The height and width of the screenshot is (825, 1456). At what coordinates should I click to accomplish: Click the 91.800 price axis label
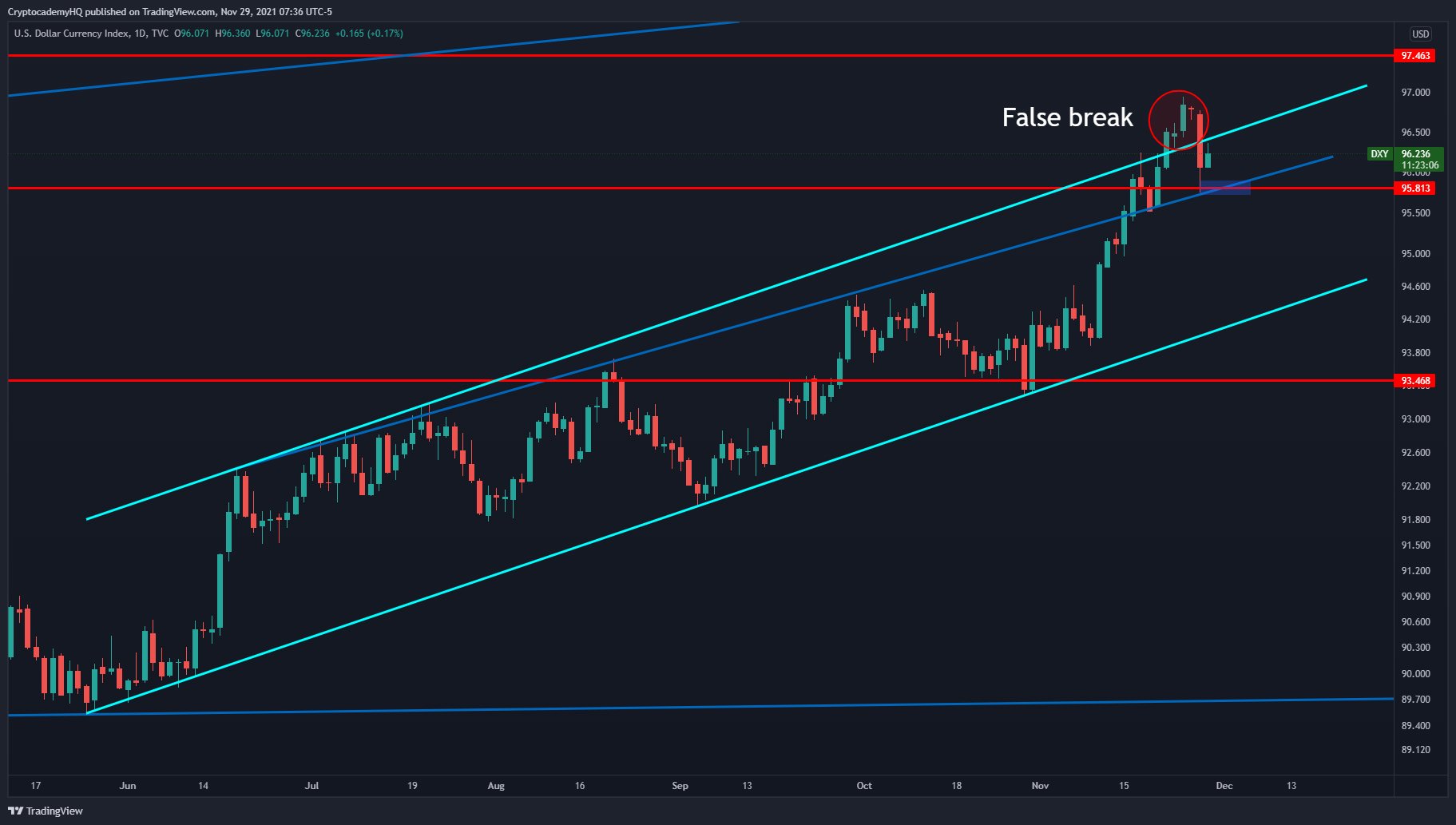click(x=1415, y=520)
